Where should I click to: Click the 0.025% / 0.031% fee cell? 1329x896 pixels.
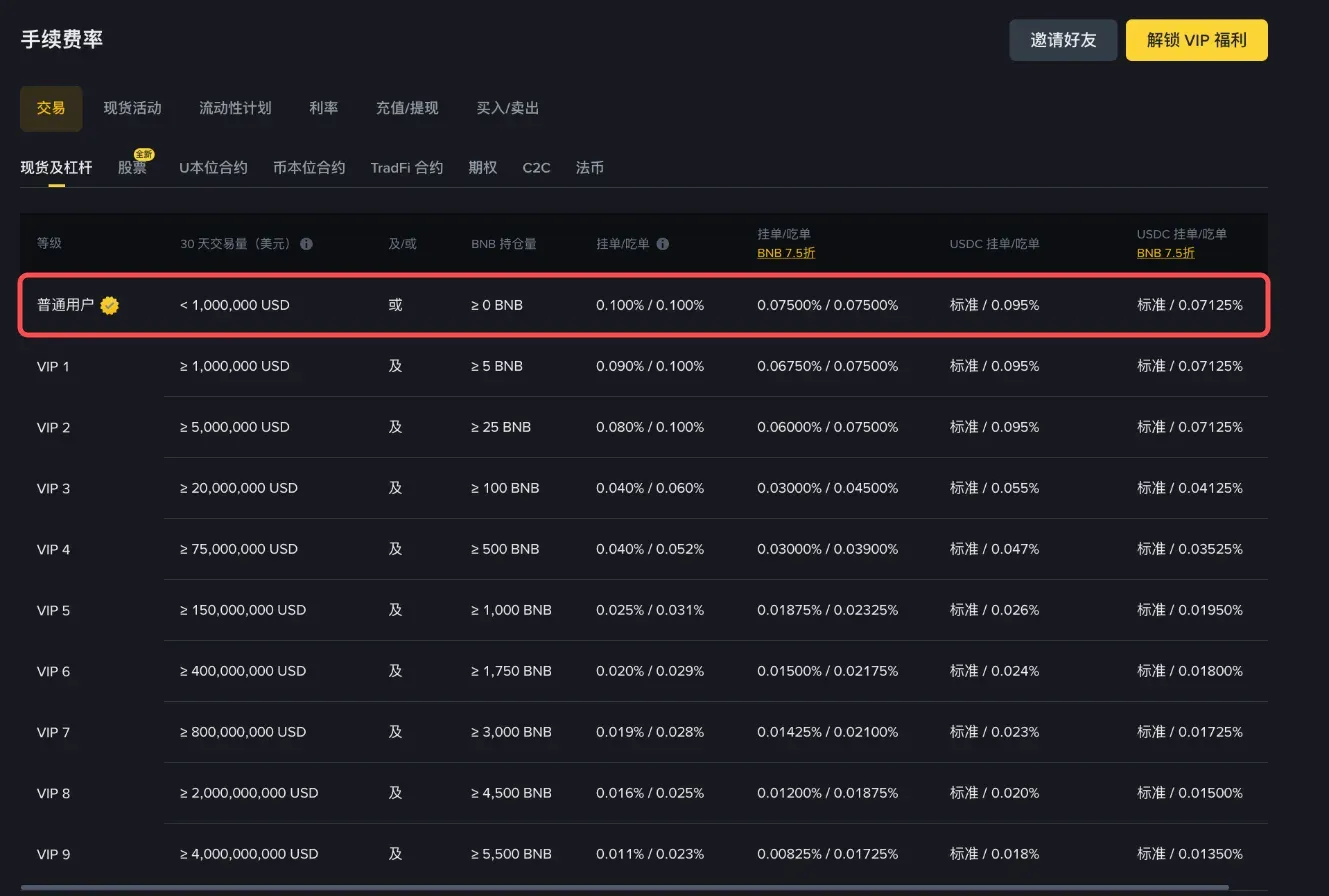(x=650, y=610)
